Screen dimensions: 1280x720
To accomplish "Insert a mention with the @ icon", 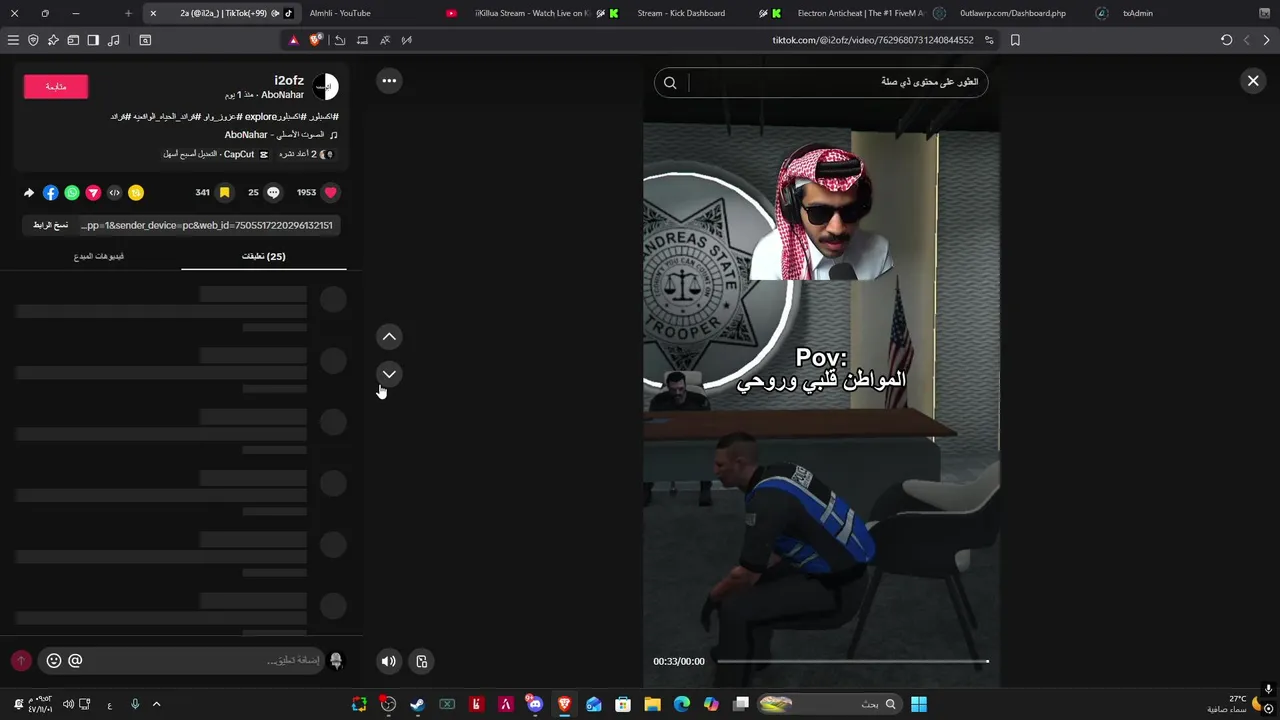I will (x=75, y=661).
